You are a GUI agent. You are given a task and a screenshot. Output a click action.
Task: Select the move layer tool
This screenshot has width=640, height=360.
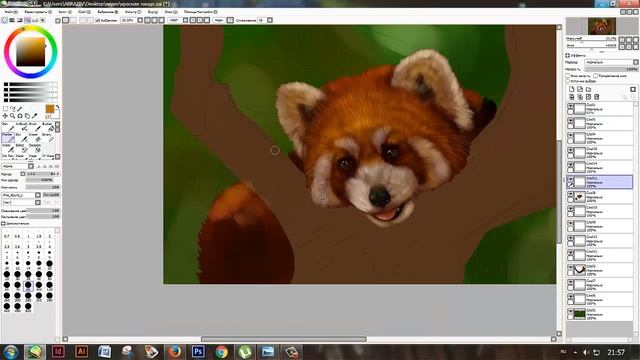5,116
